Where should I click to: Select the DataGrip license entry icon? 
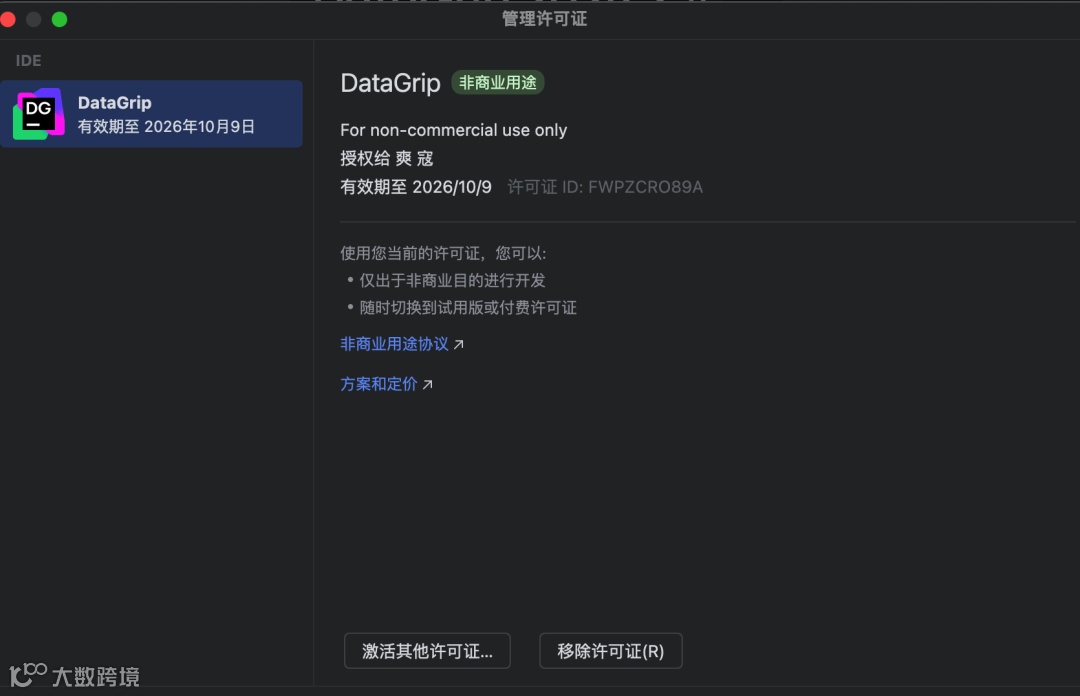pyautogui.click(x=39, y=114)
